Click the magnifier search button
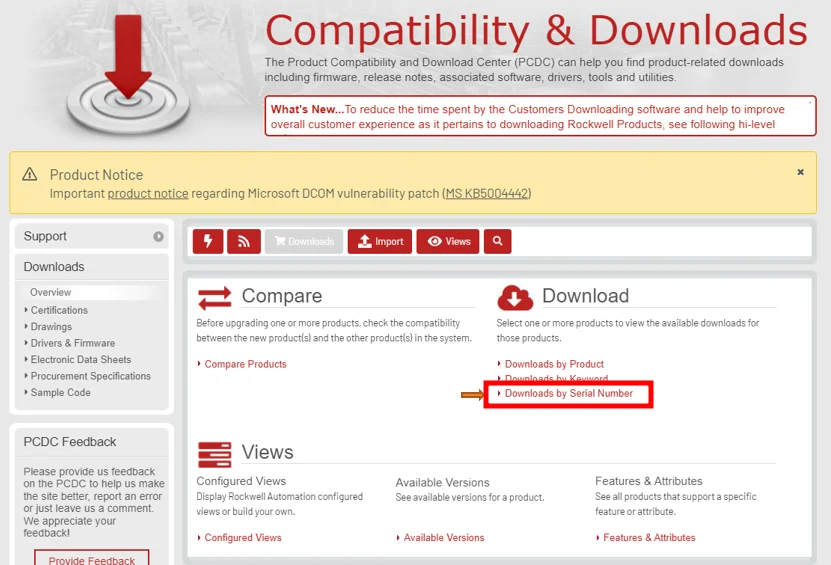 coord(497,241)
